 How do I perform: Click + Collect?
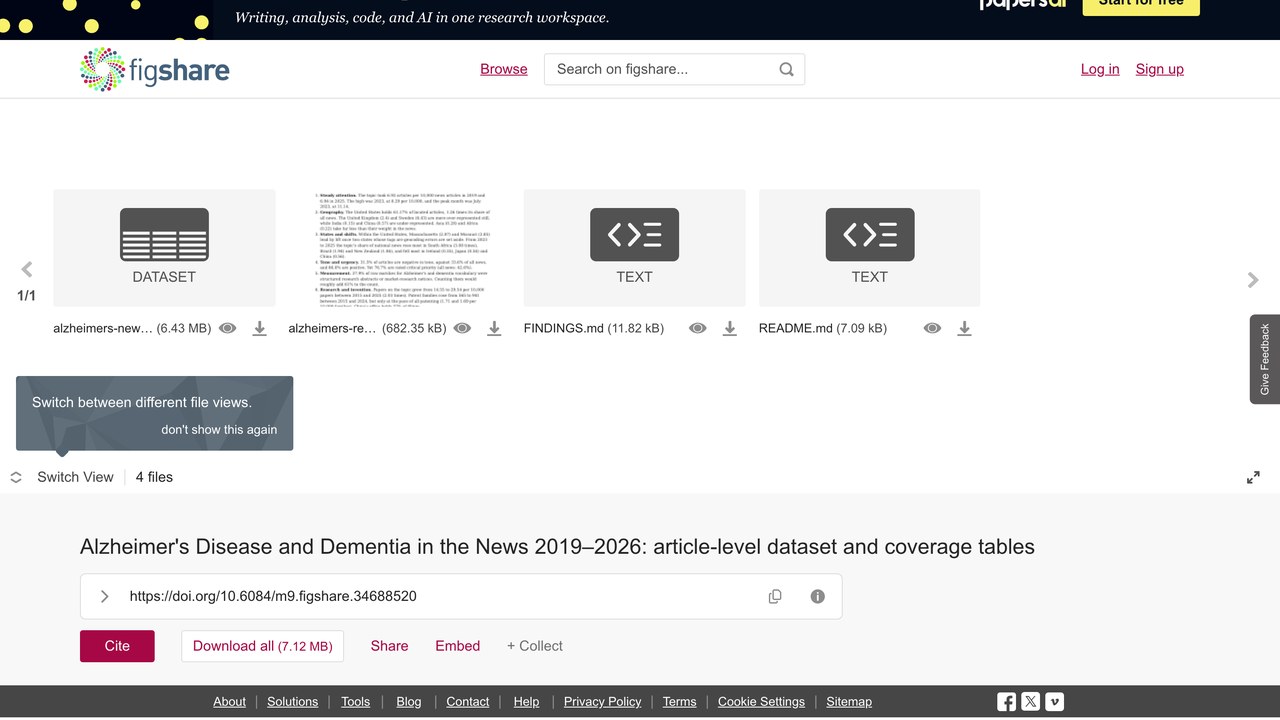click(535, 646)
